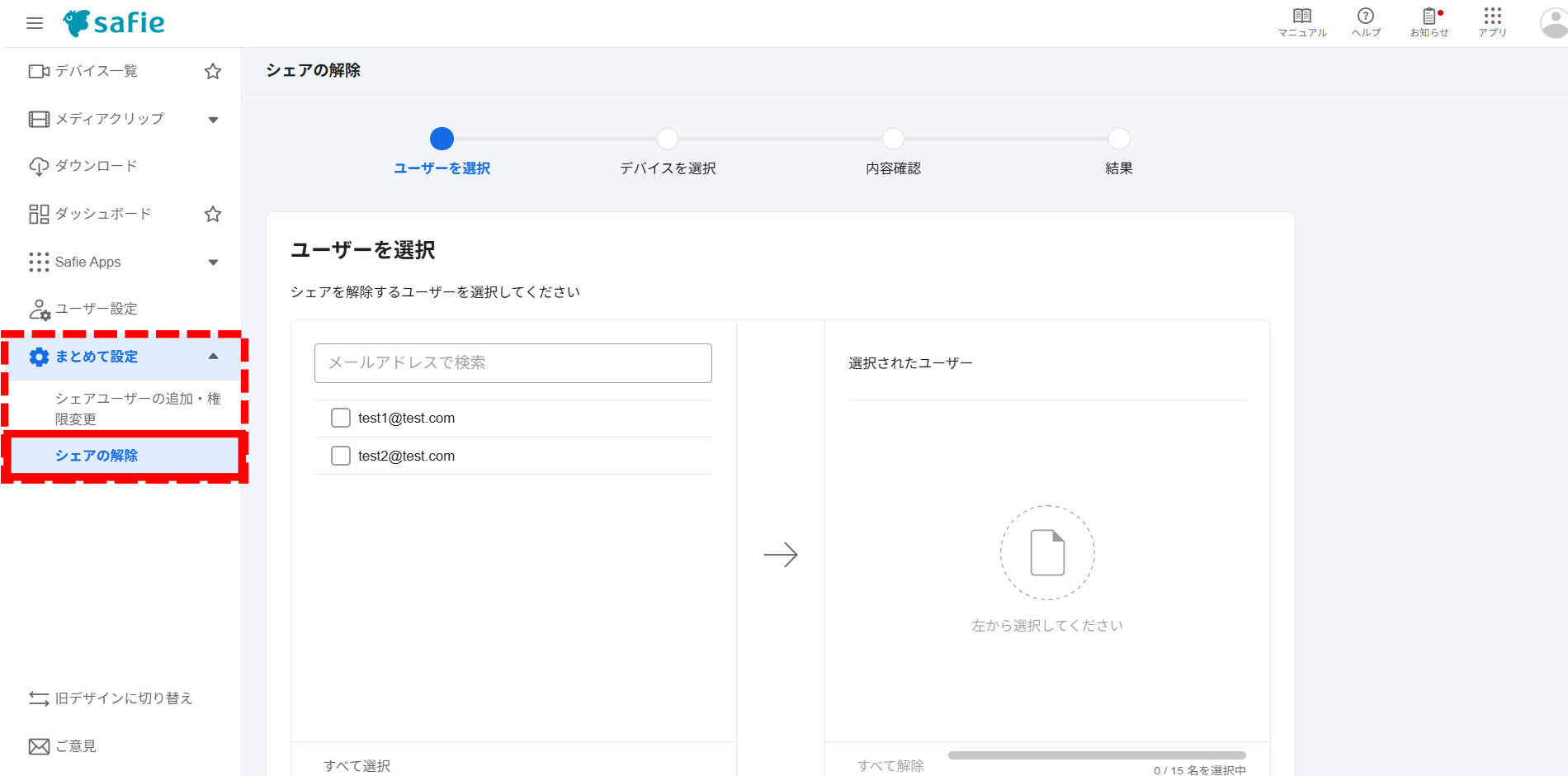
Task: Click the empty document placeholder icon
Action: click(1047, 552)
